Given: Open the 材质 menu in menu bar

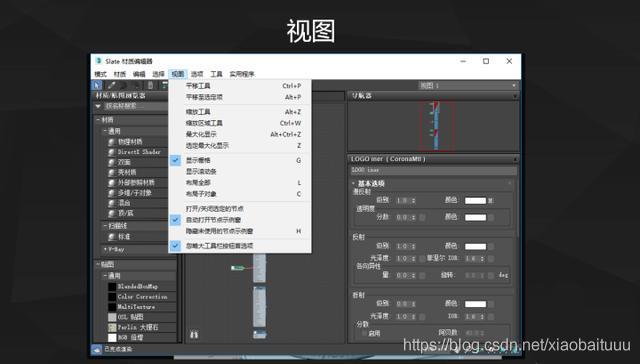Looking at the screenshot, I should click(x=120, y=74).
